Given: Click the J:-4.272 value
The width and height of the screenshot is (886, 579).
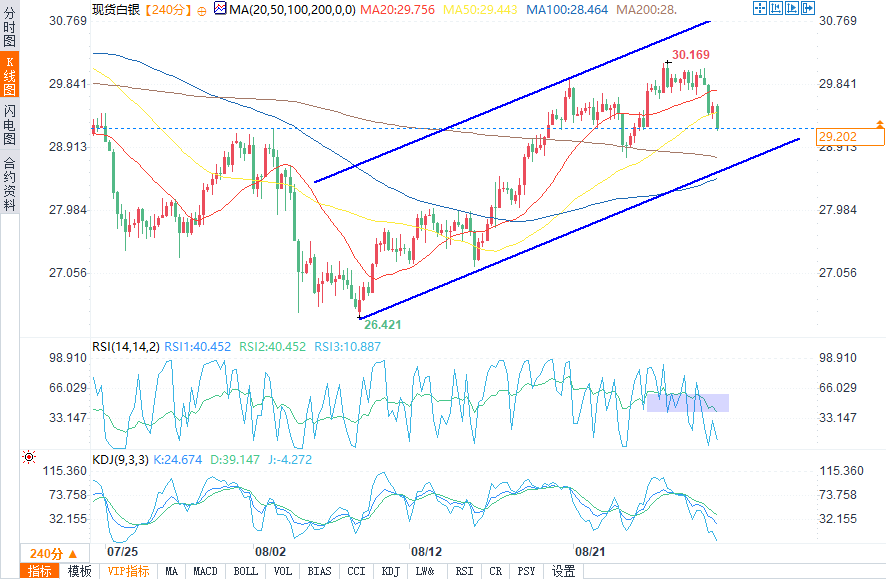Looking at the screenshot, I should point(290,459).
